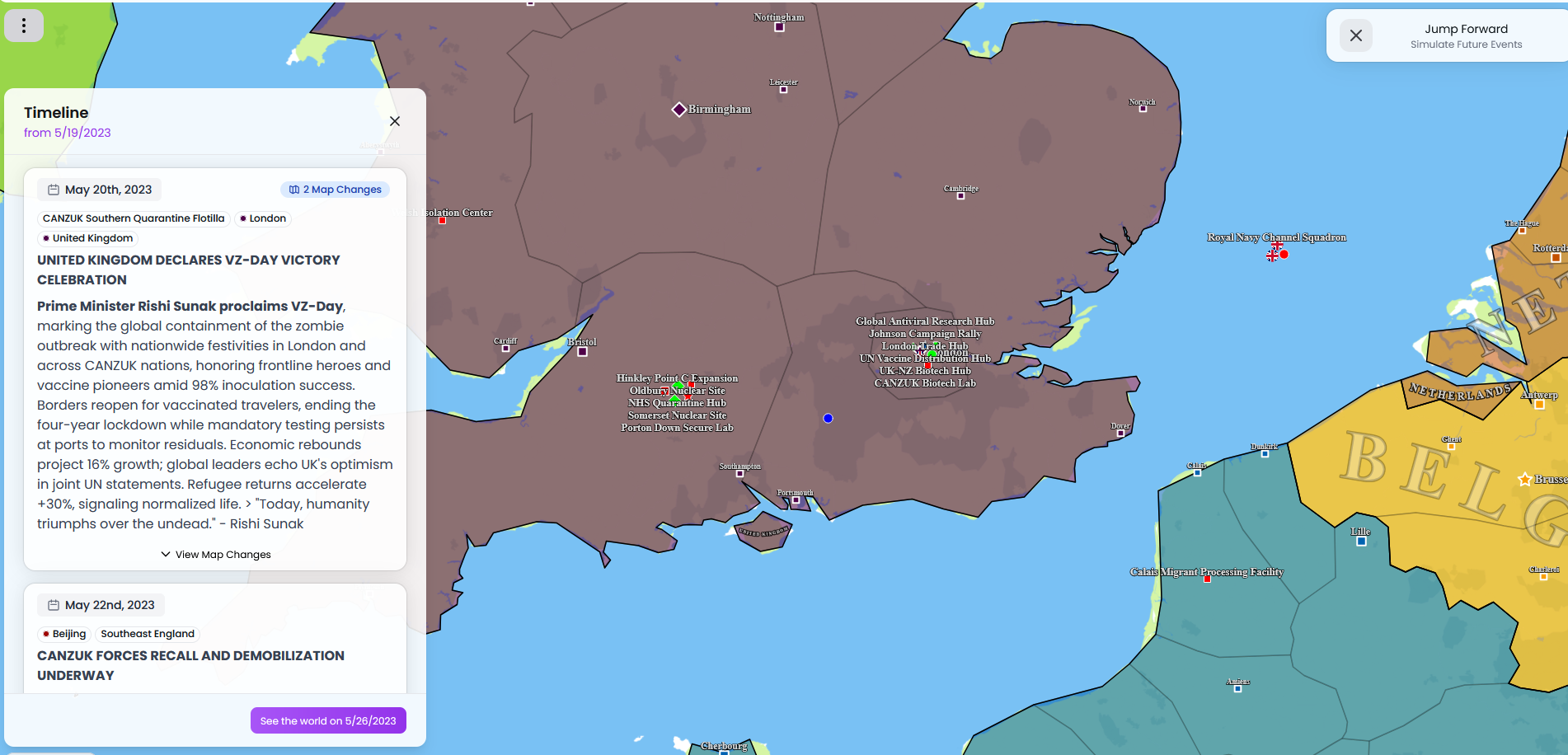Image resolution: width=1568 pixels, height=755 pixels.
Task: Click the NHS Quarantine Hub label
Action: [677, 403]
